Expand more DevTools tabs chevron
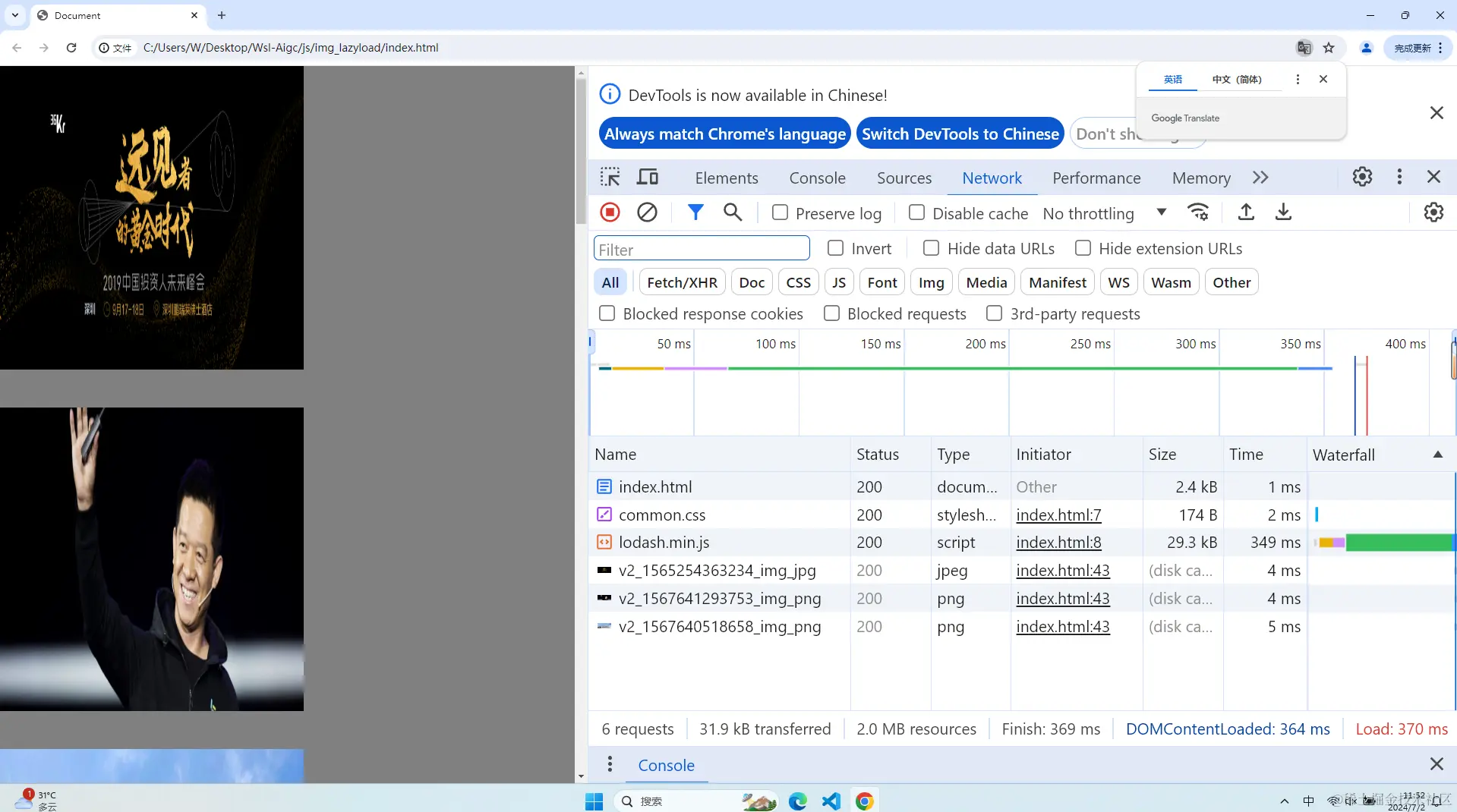 (x=1260, y=177)
